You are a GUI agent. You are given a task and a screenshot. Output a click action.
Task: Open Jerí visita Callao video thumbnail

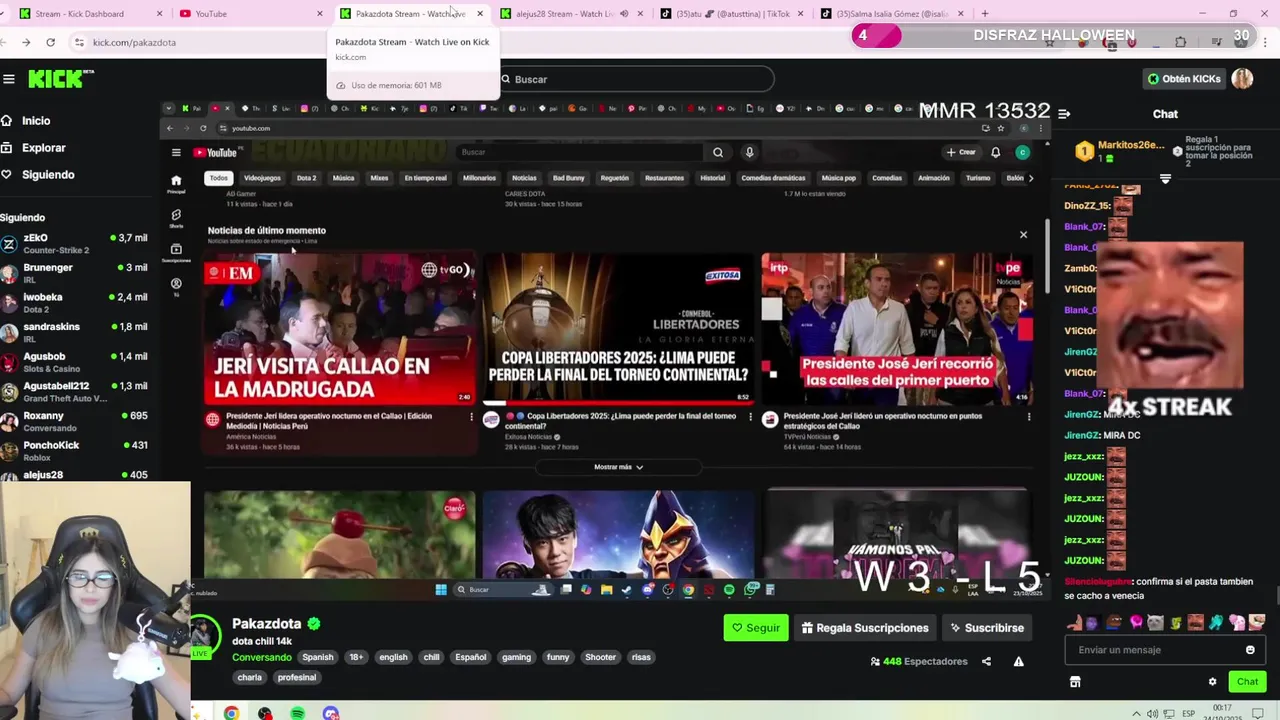340,329
